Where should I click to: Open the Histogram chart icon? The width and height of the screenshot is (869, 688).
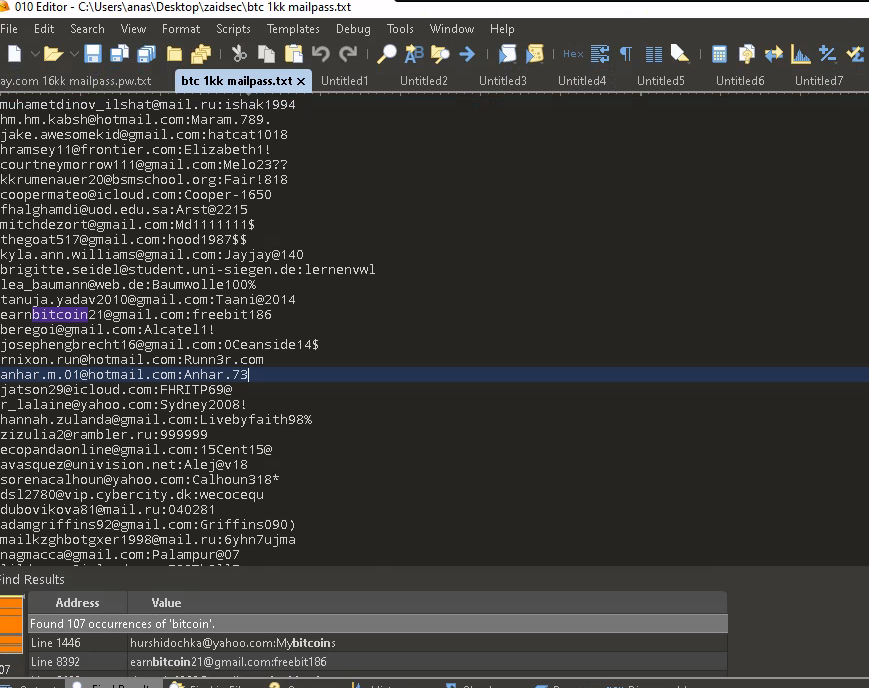(x=800, y=54)
